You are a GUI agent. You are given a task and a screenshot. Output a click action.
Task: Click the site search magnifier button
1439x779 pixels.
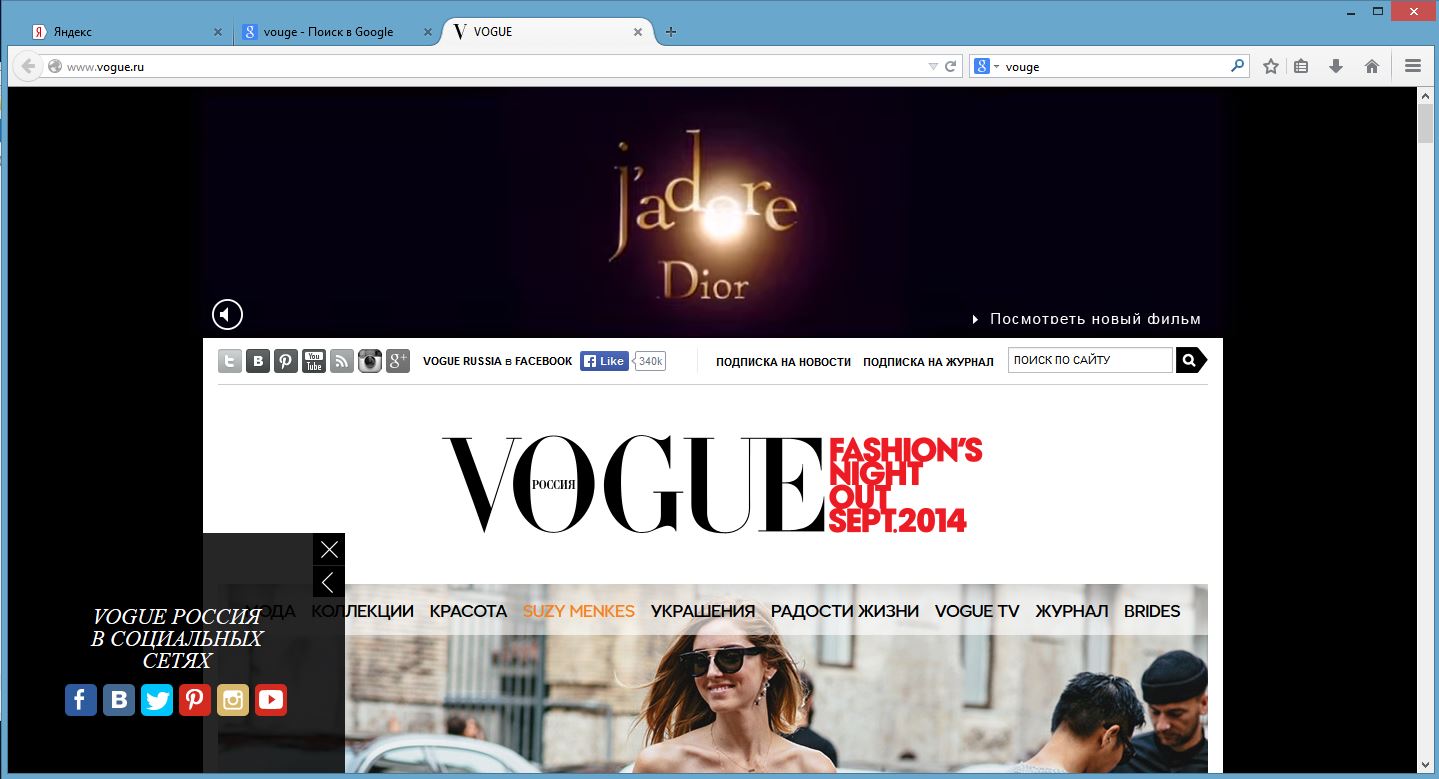point(1190,360)
